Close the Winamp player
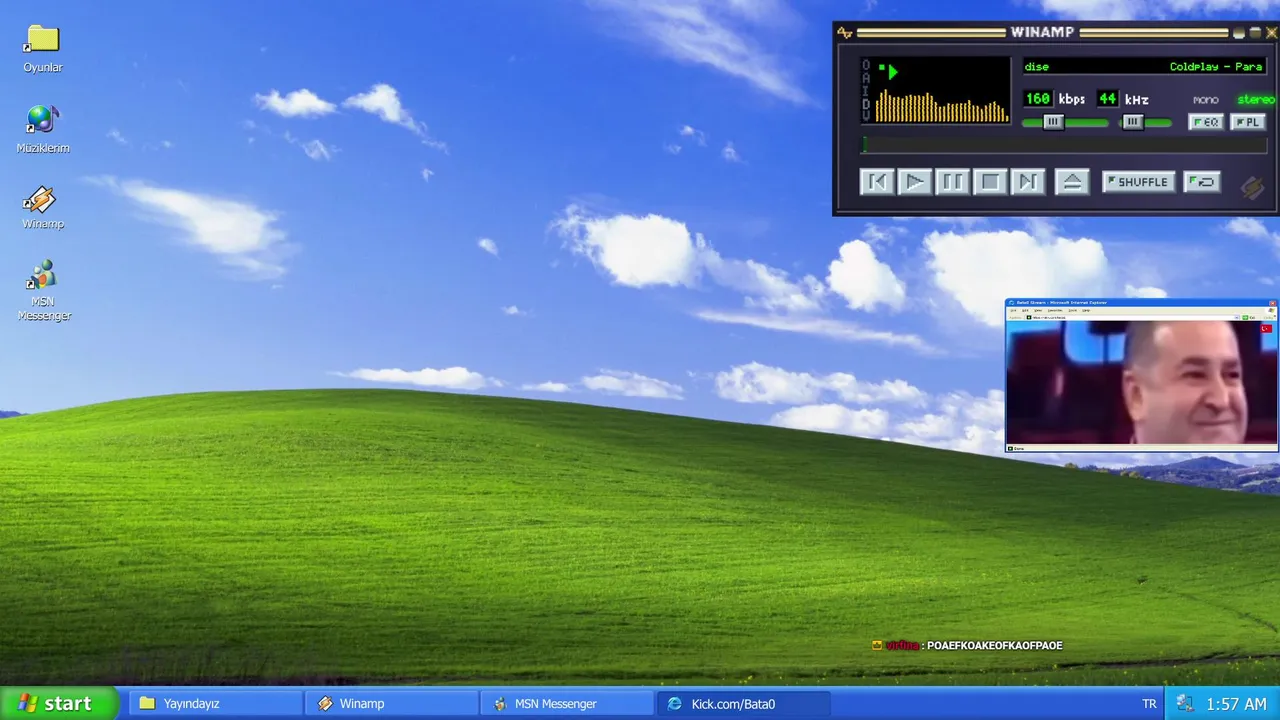Screen dimensions: 1280x720 (x=1271, y=33)
